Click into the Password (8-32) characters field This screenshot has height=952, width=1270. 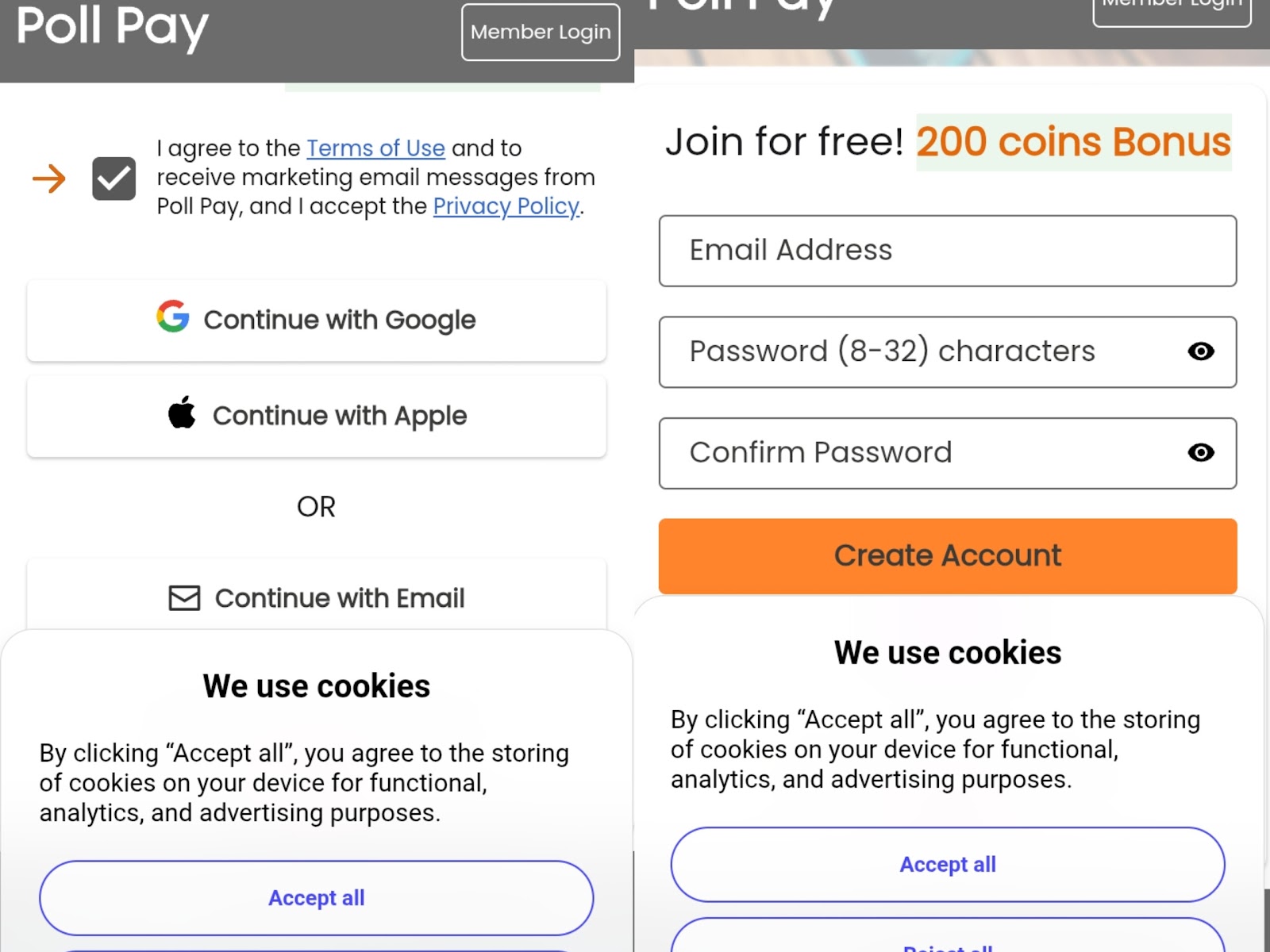click(913, 351)
